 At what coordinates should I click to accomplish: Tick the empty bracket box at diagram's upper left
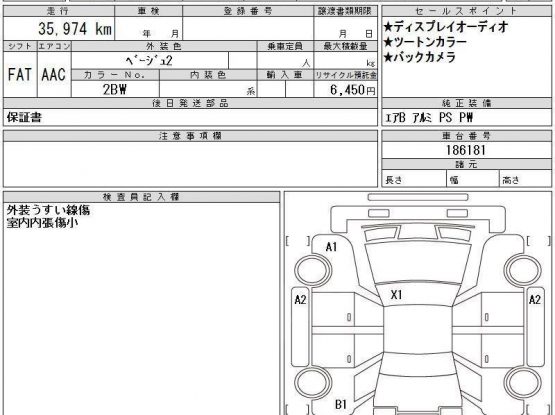(298, 241)
